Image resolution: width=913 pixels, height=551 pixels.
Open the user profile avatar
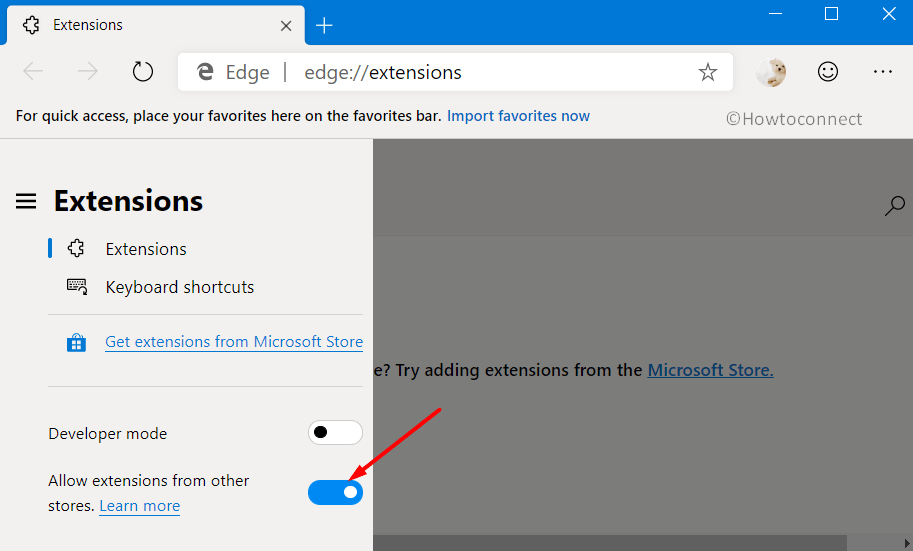click(771, 72)
